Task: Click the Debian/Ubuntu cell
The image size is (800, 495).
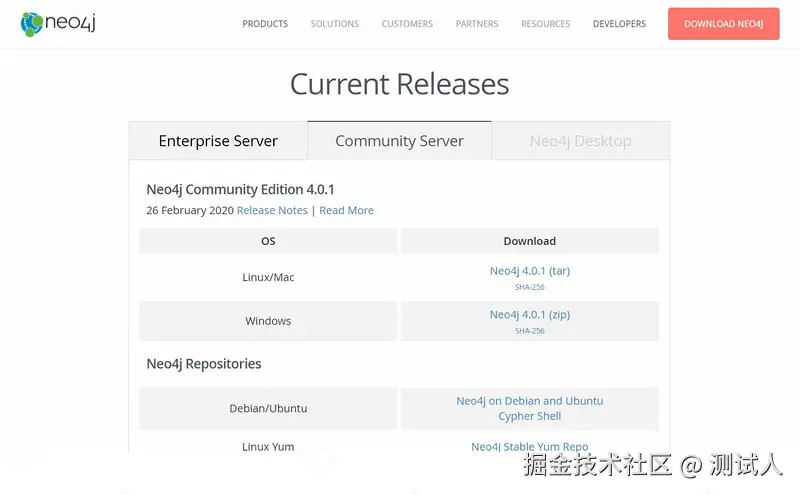Action: [268, 408]
